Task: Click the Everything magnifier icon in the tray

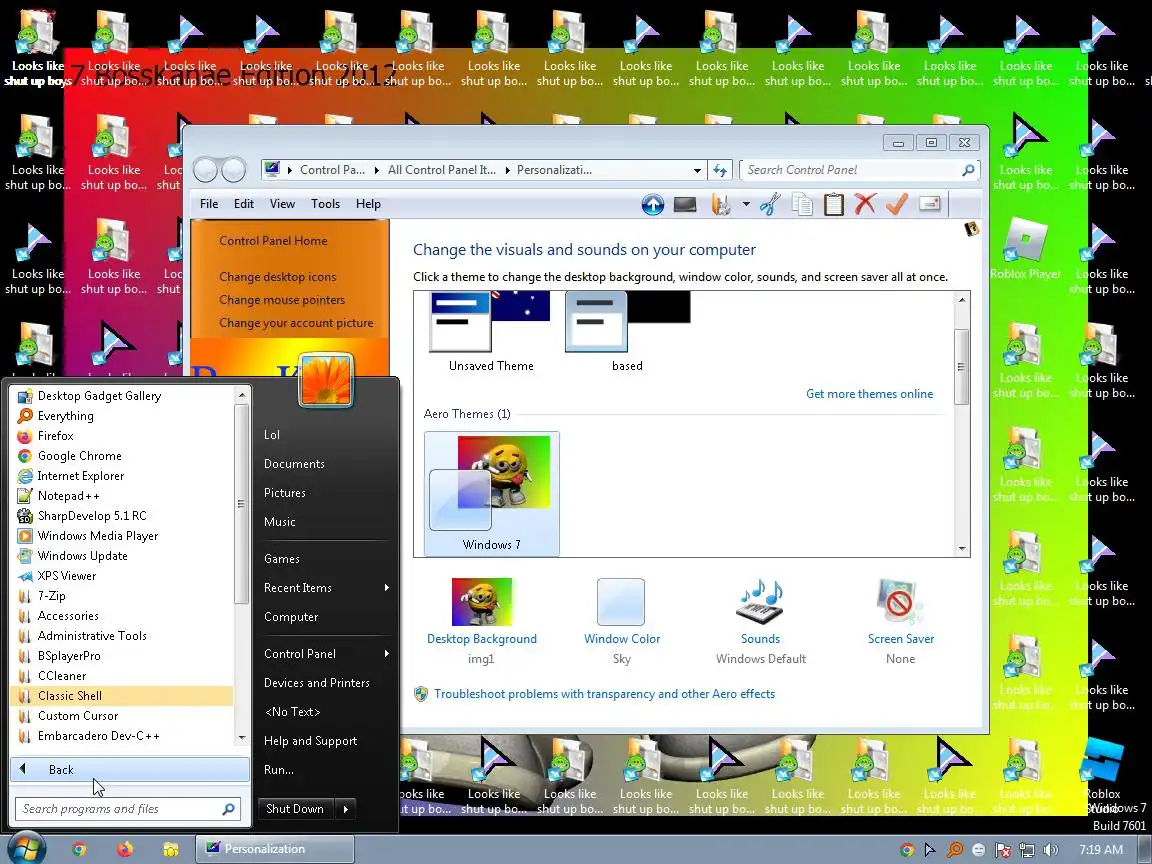Action: tap(954, 850)
